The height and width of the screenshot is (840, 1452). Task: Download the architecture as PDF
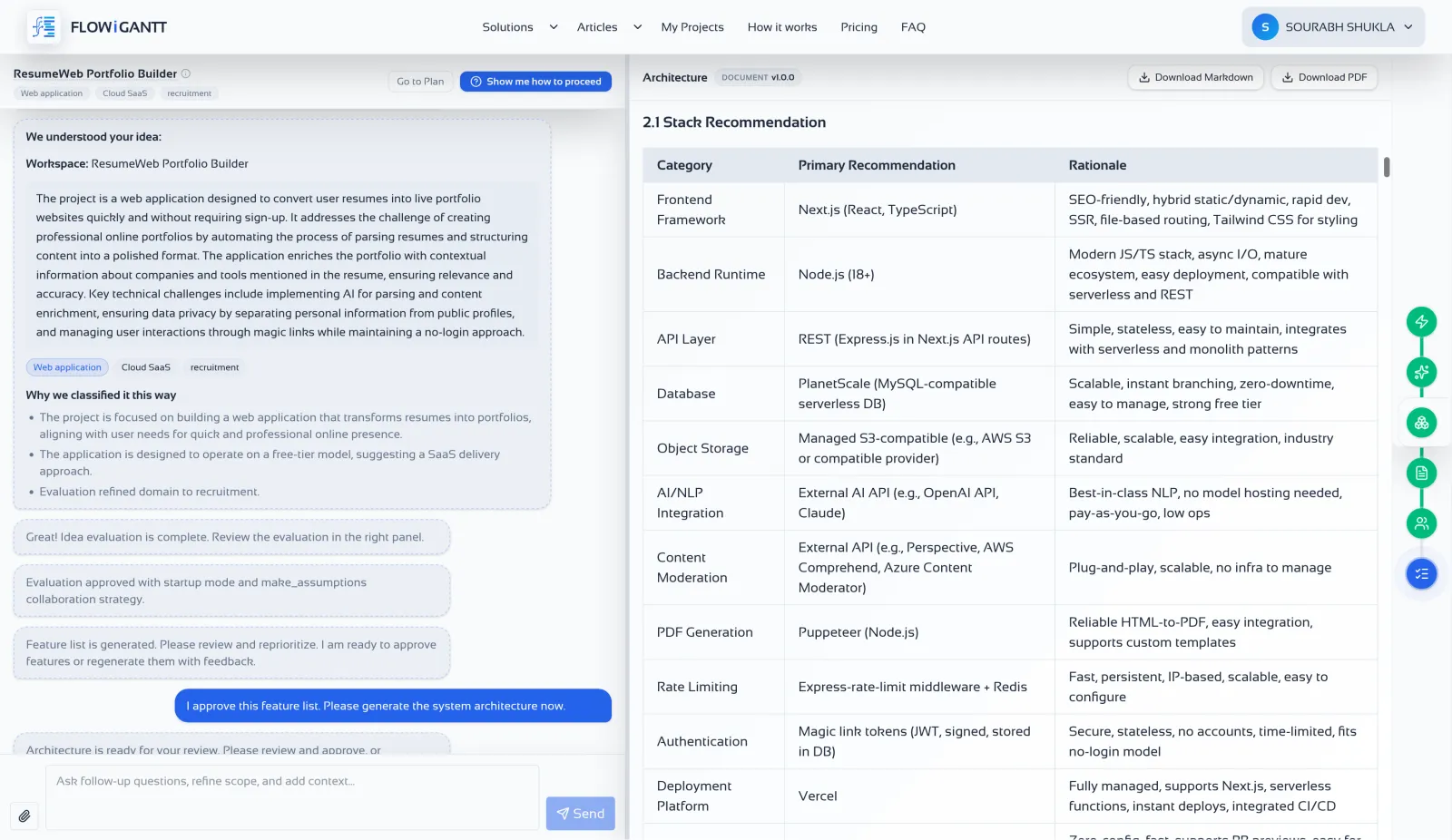coord(1324,77)
